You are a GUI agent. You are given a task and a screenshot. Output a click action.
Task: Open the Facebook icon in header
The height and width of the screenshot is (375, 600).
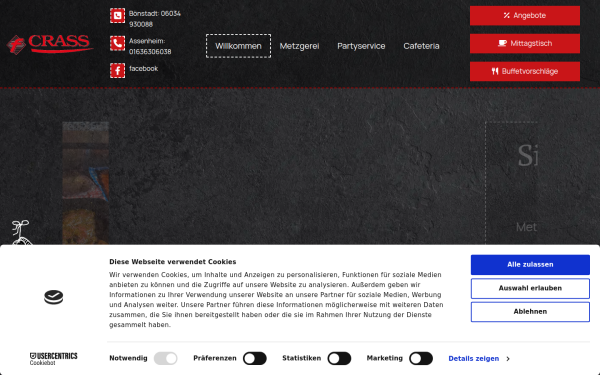click(x=117, y=70)
